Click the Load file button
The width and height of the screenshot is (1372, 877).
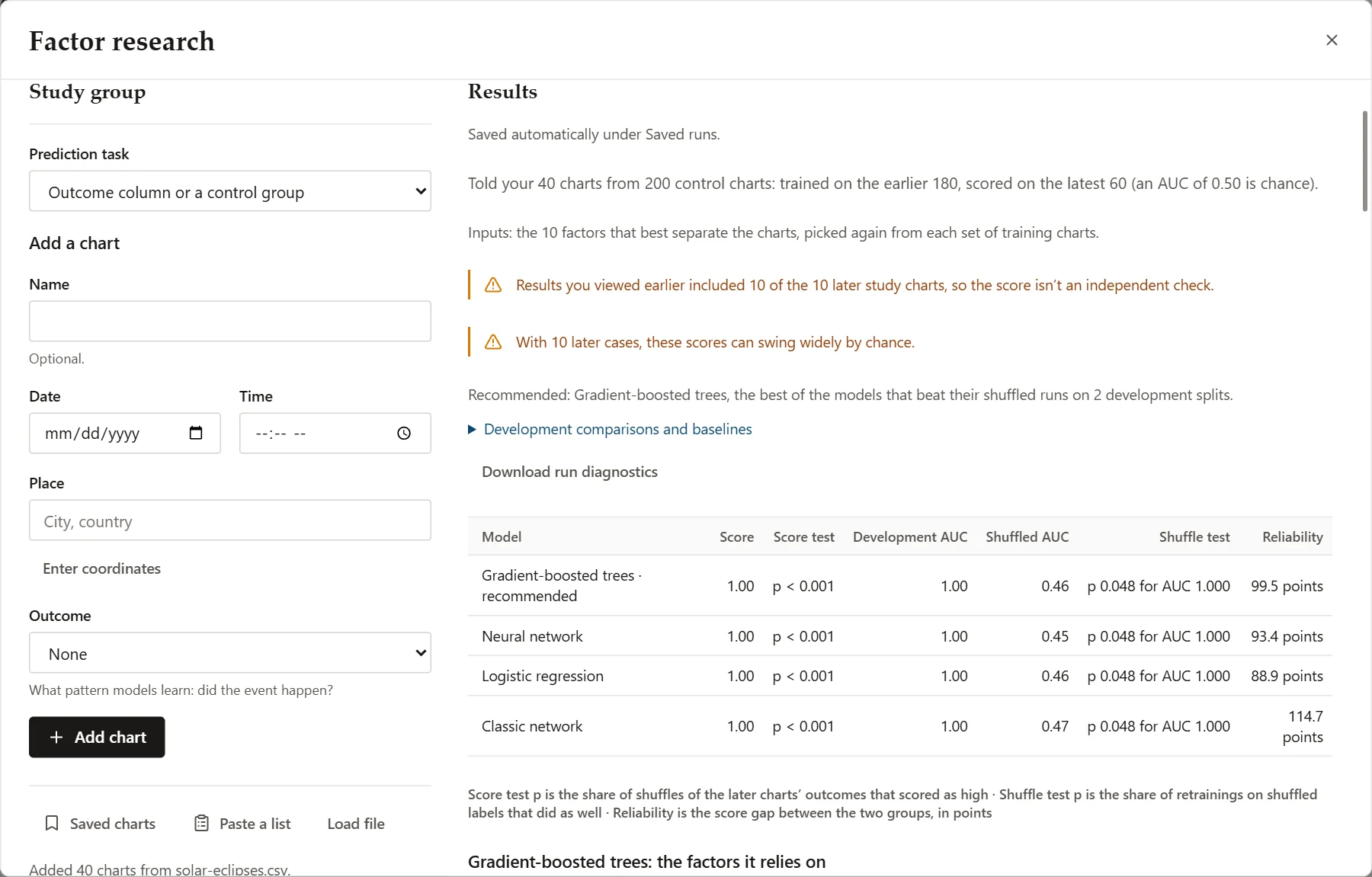356,824
